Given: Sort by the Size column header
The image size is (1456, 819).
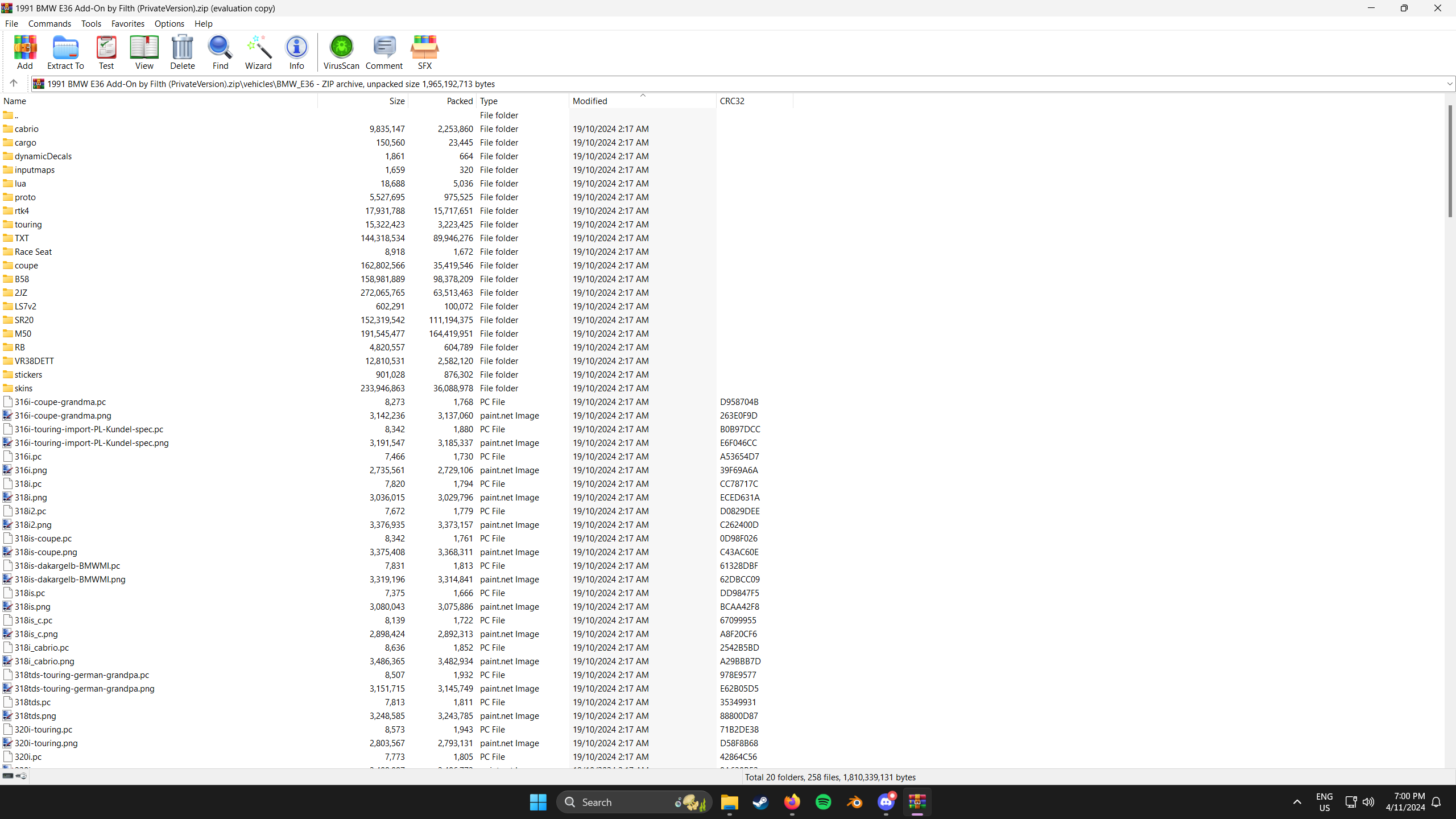Looking at the screenshot, I should [x=363, y=101].
